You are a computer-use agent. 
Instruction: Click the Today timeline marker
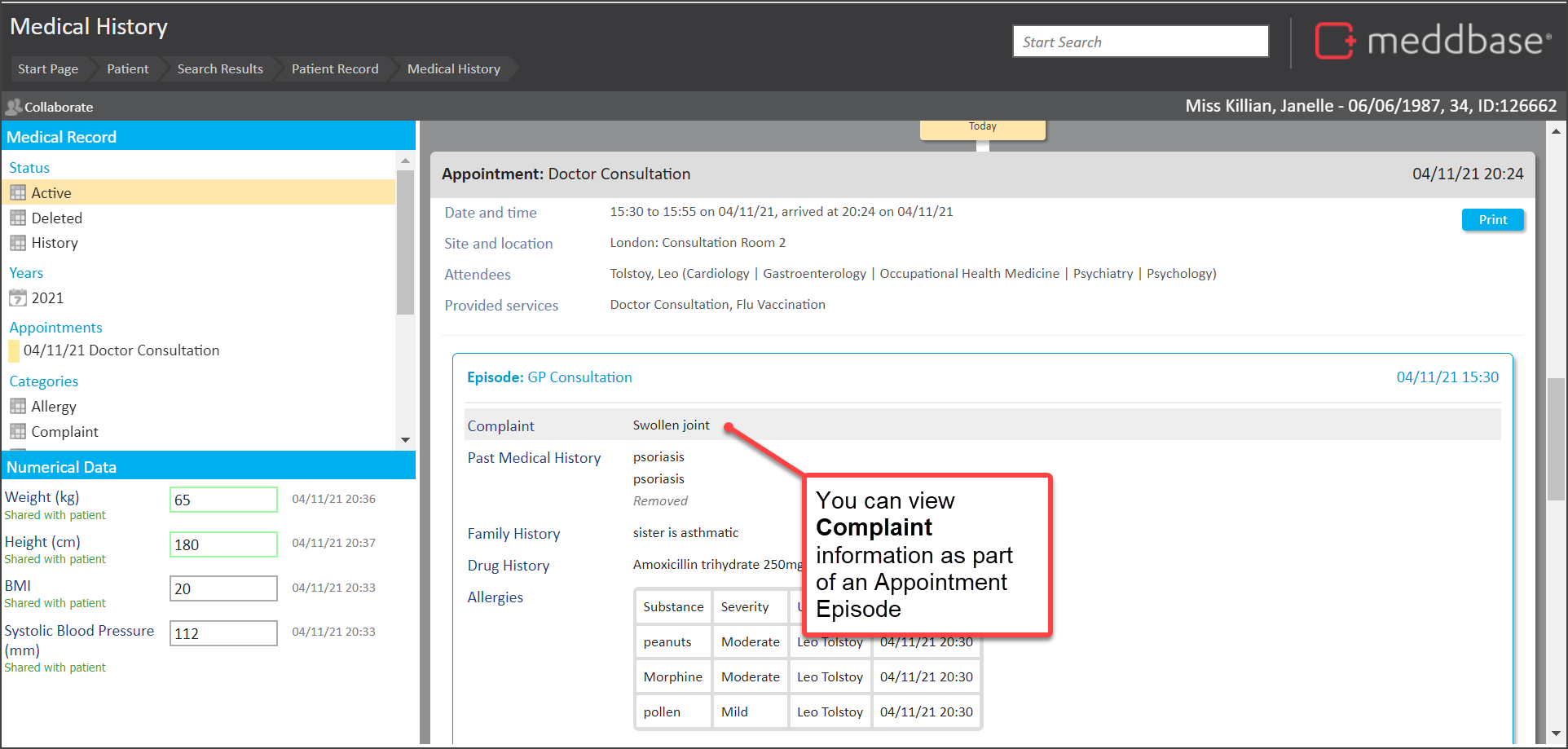click(x=982, y=128)
